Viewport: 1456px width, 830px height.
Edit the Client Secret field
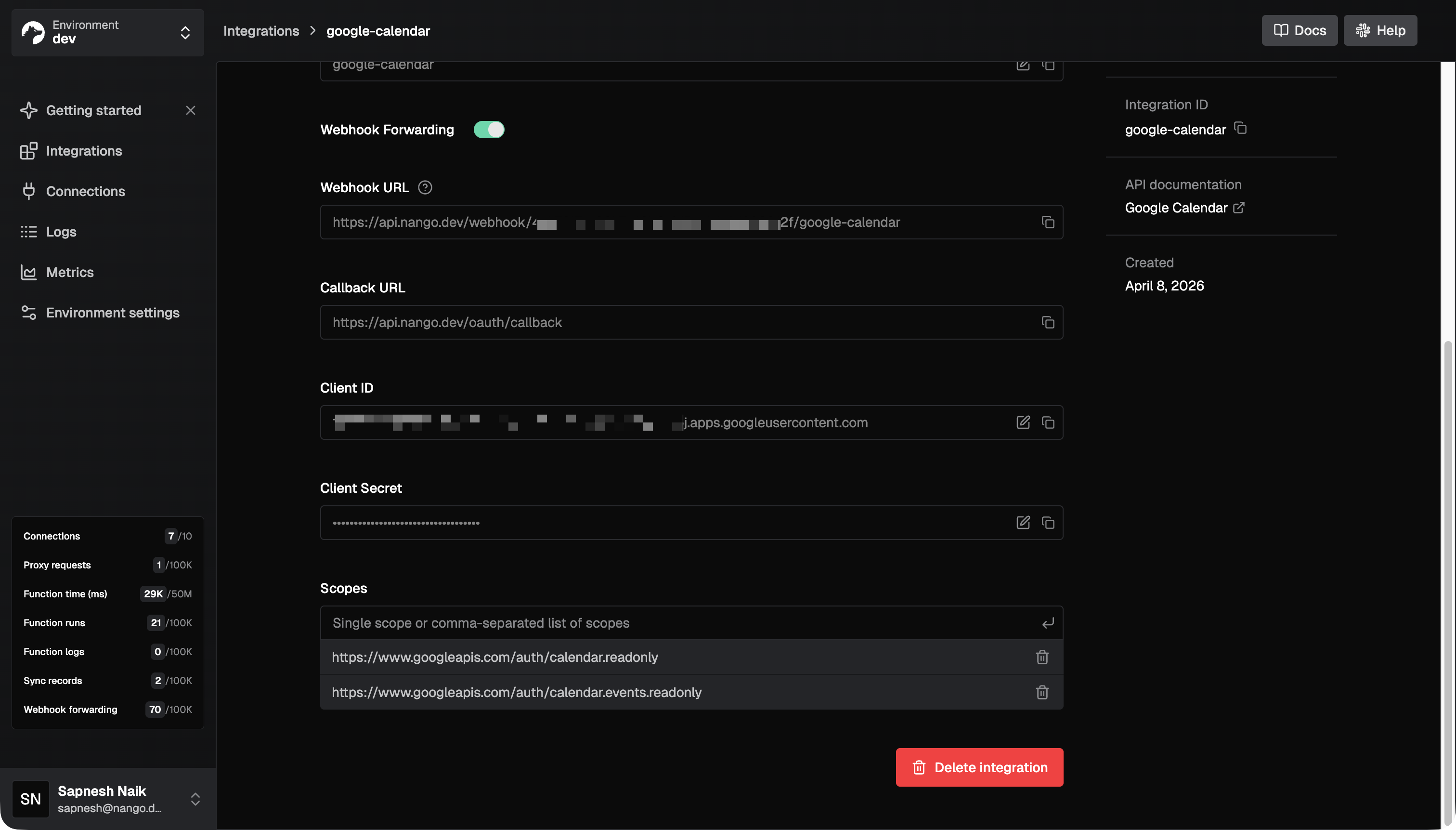[1023, 523]
